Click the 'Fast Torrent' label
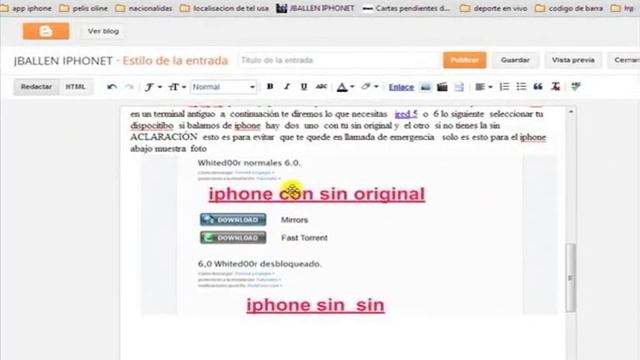640x360 pixels. pyautogui.click(x=304, y=238)
